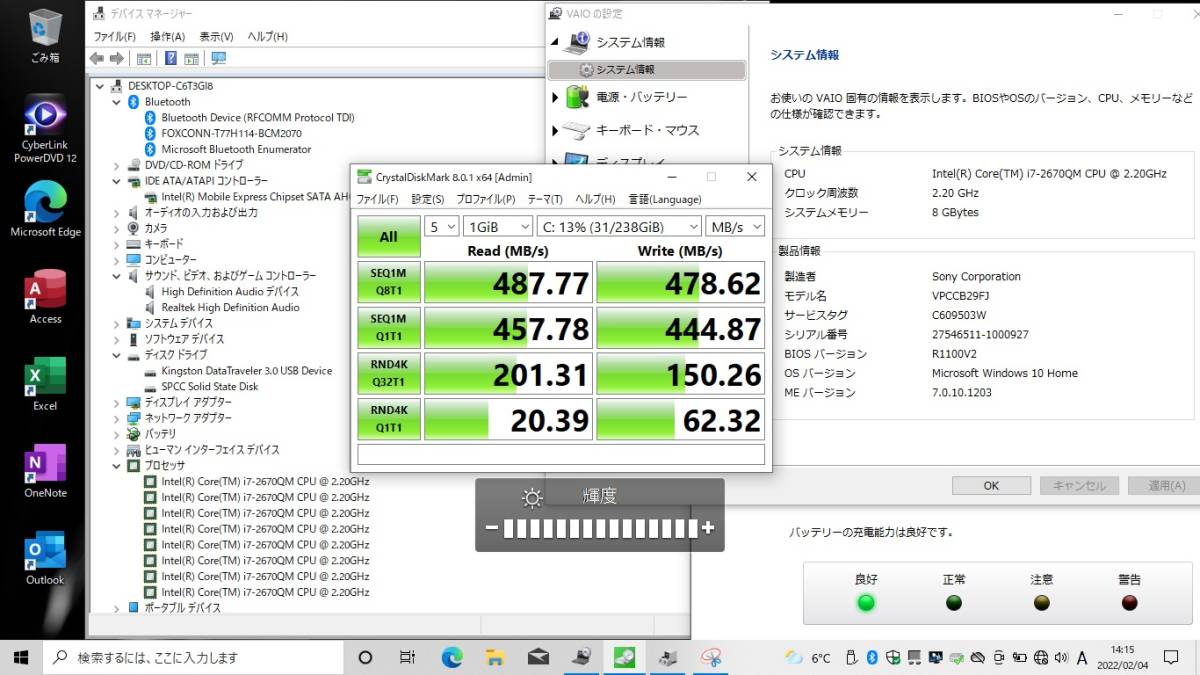
Task: Open CyberLink PowerDVD 12 desktop icon
Action: (44, 129)
